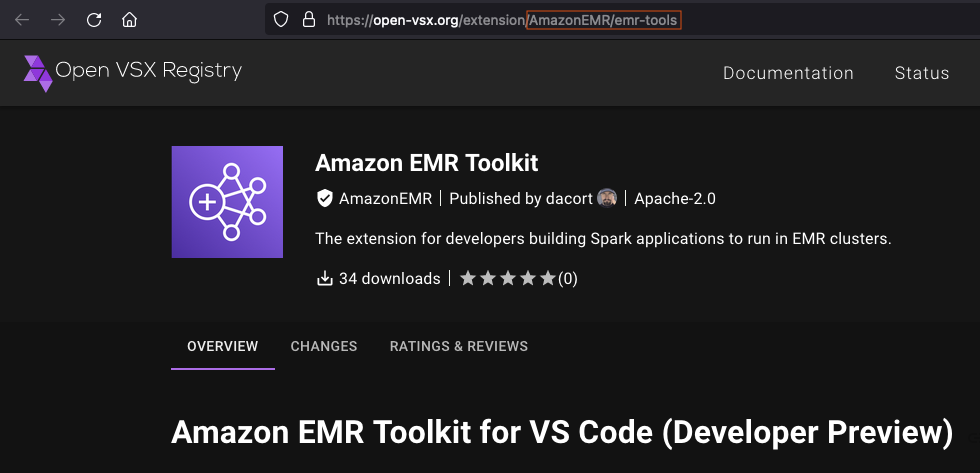The width and height of the screenshot is (980, 473).
Task: Click the Amazon EMR Toolkit extension icon
Action: [227, 202]
